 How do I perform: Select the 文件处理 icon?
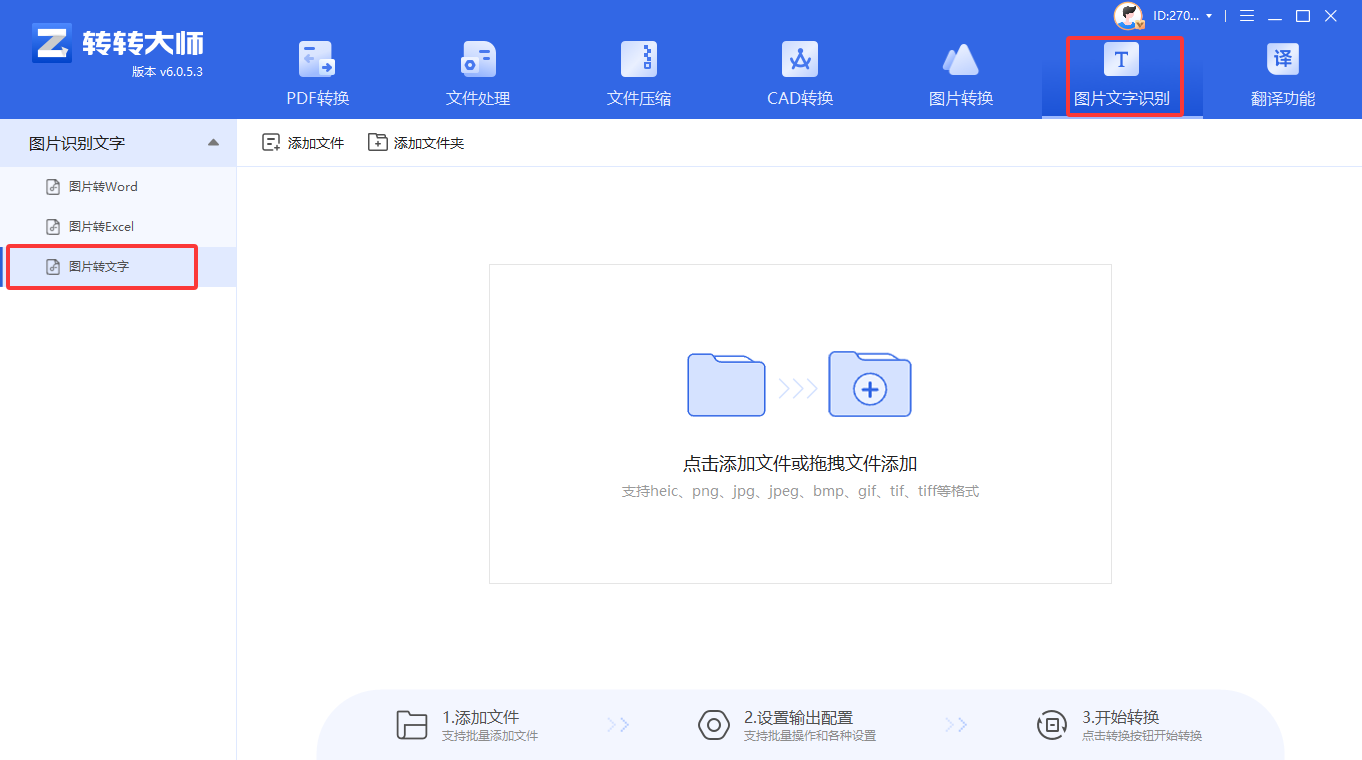(x=478, y=60)
